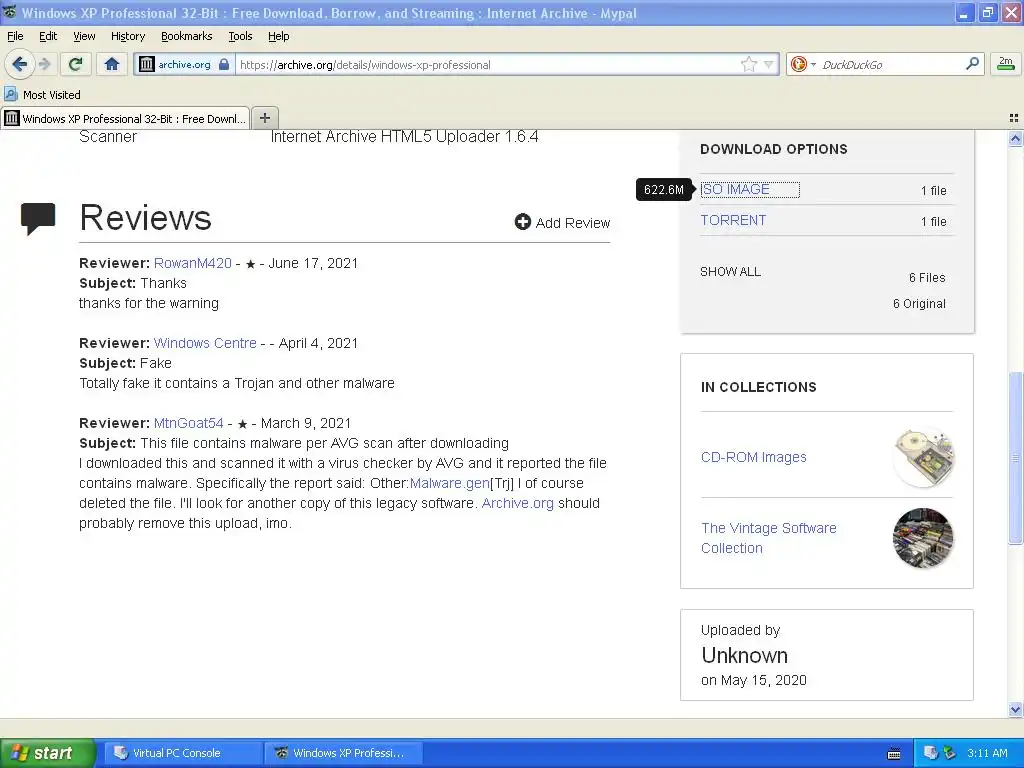Click the Forward navigation arrow

(x=45, y=64)
